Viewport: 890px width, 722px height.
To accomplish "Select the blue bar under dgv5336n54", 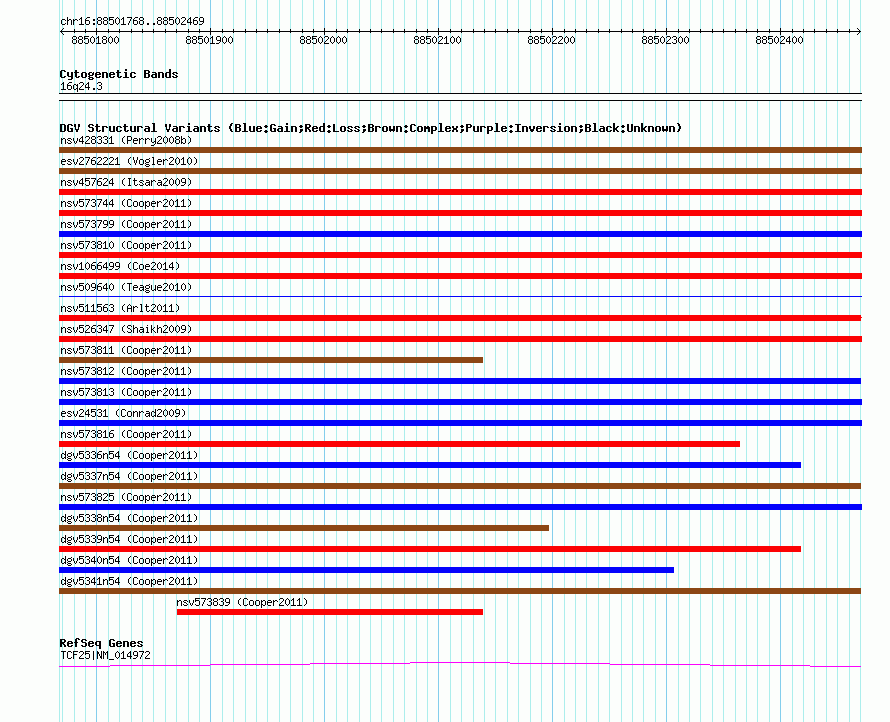I will click(x=430, y=465).
